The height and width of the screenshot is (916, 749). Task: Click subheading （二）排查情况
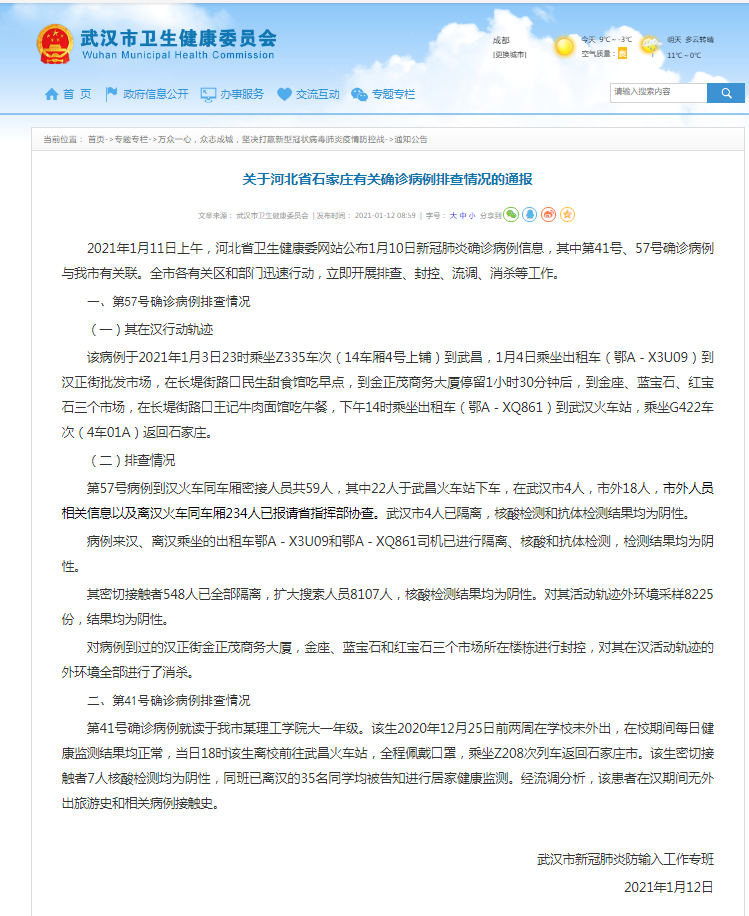coord(131,460)
